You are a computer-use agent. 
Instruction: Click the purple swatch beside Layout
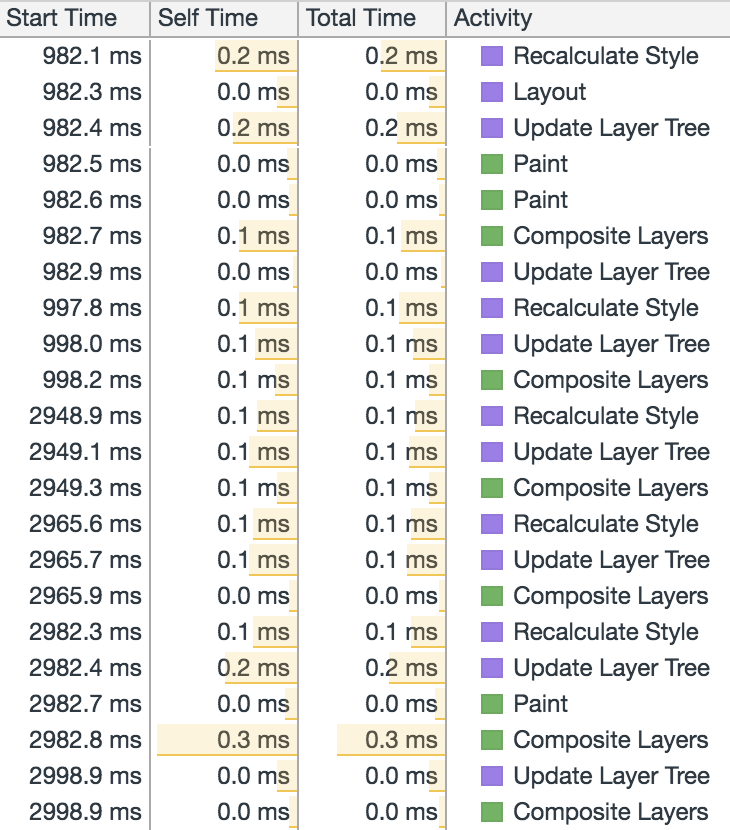coord(492,92)
